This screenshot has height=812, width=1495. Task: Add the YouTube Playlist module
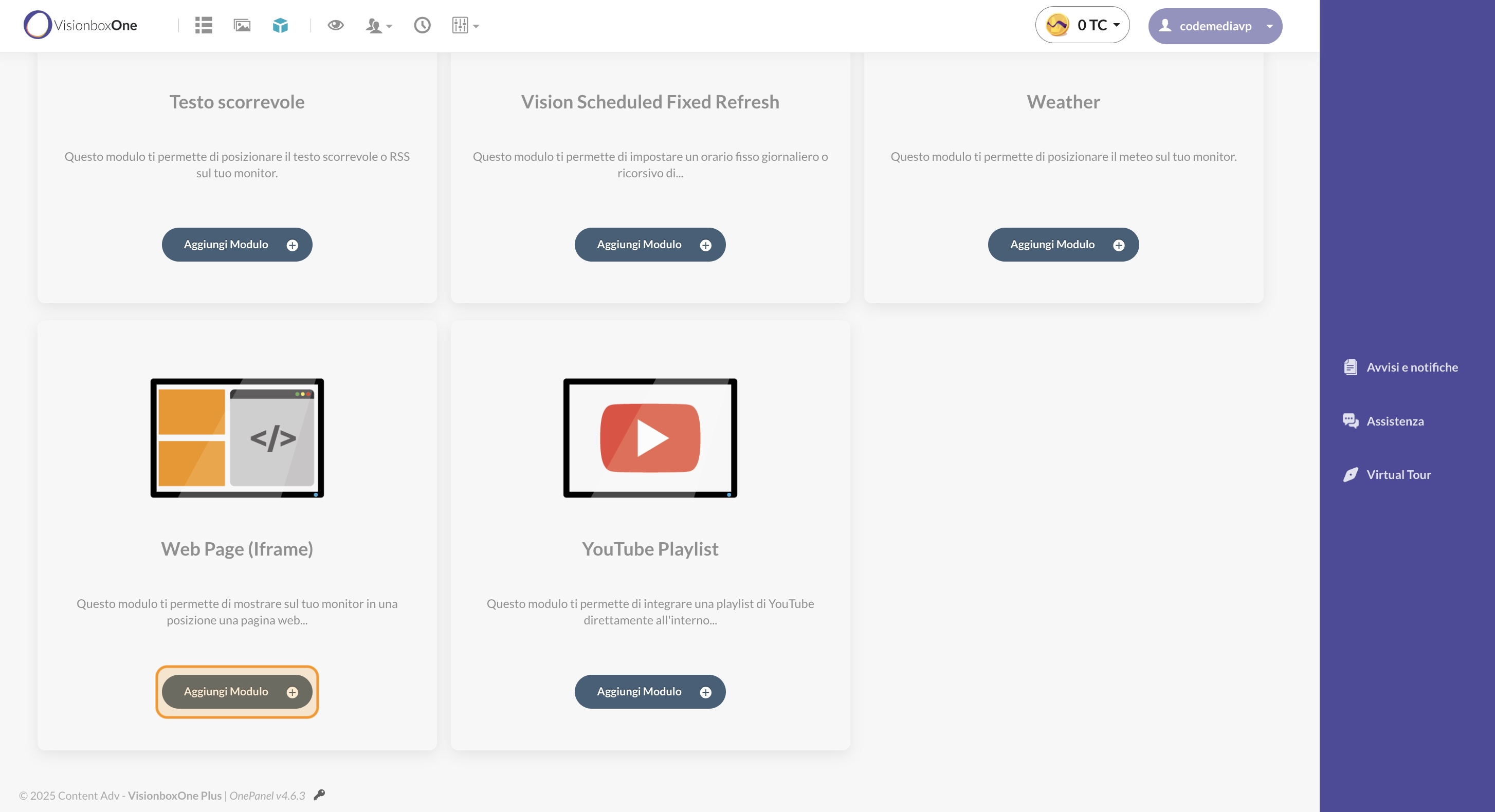click(649, 691)
